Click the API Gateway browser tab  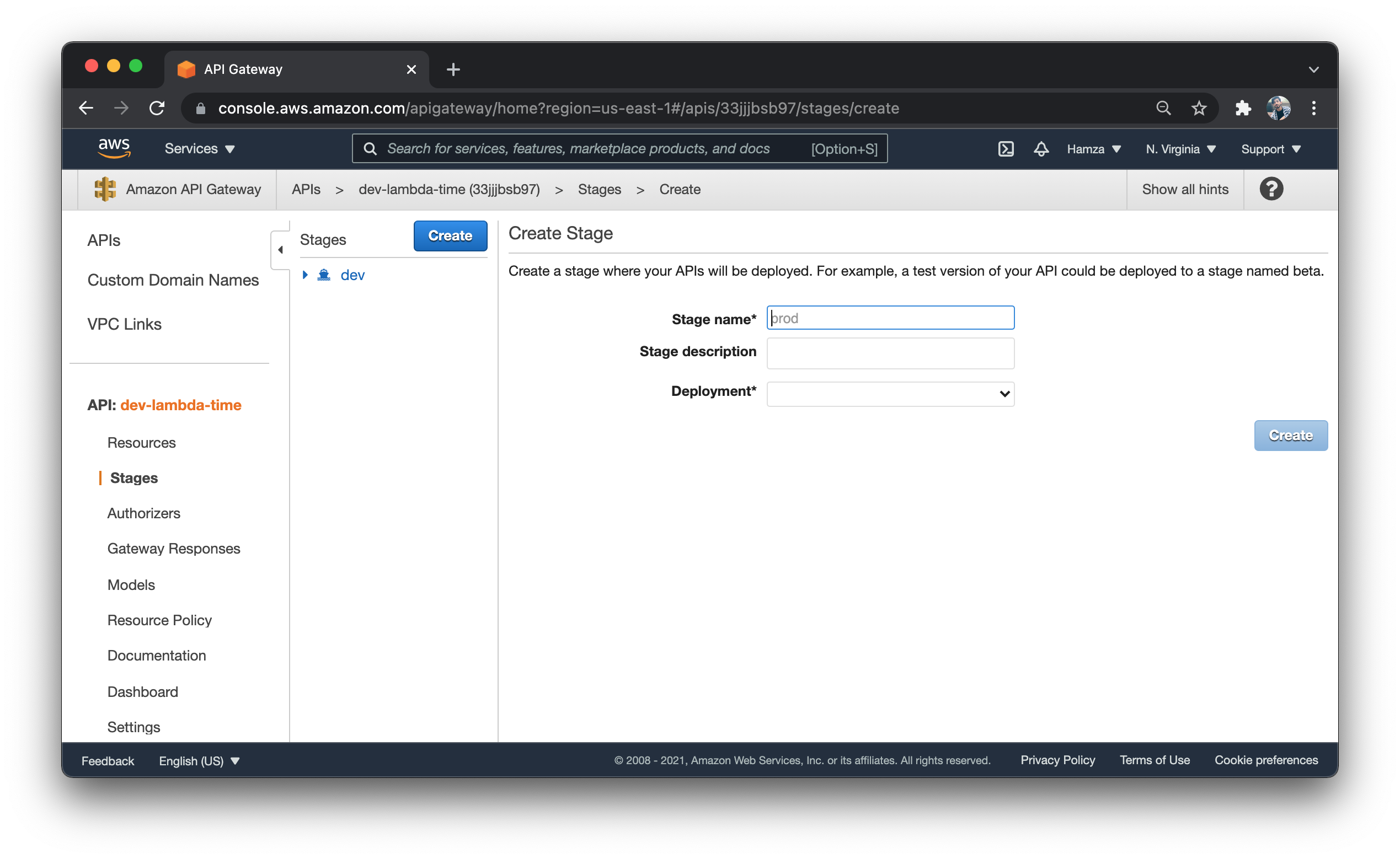point(296,69)
